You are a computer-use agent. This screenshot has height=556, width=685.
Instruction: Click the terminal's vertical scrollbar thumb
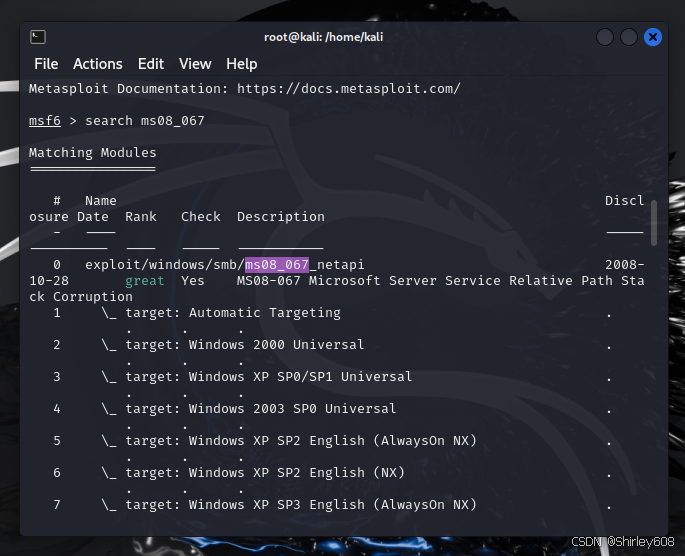(654, 223)
